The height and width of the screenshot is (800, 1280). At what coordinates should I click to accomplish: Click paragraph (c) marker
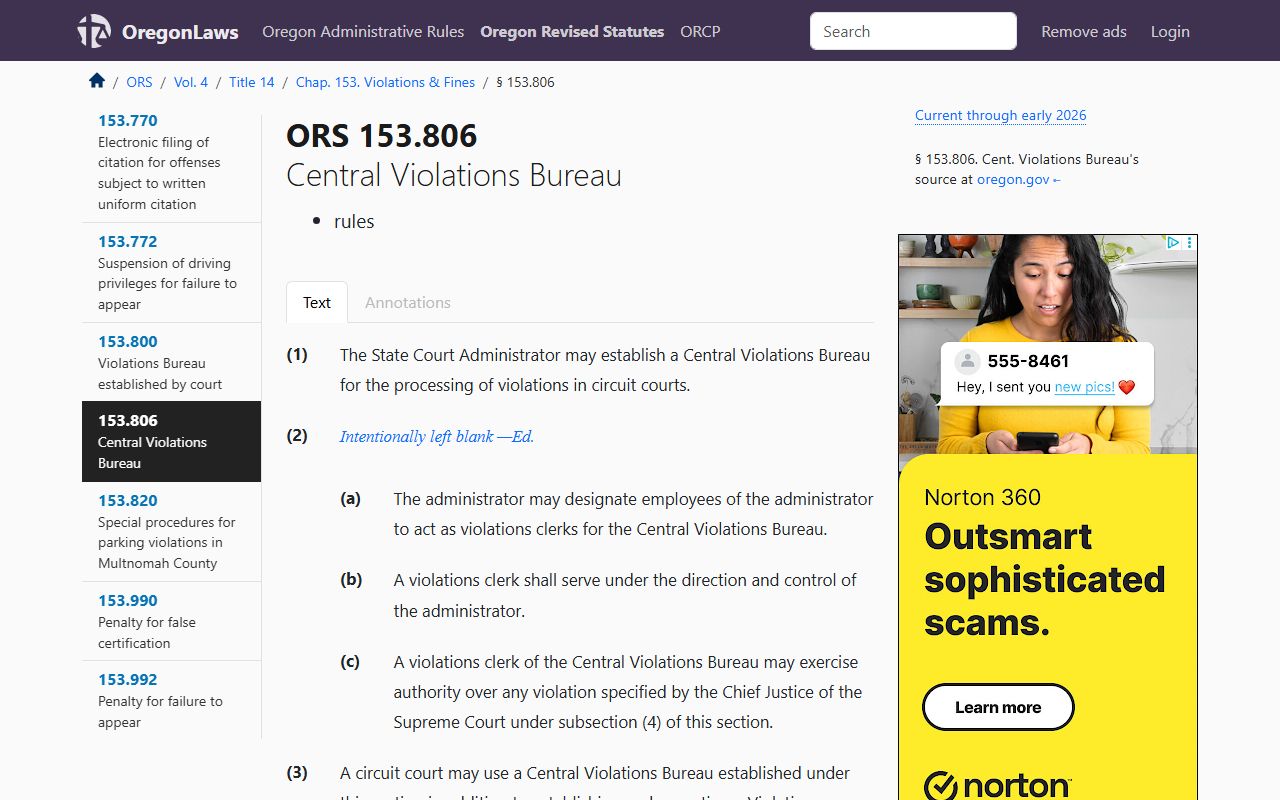[350, 661]
